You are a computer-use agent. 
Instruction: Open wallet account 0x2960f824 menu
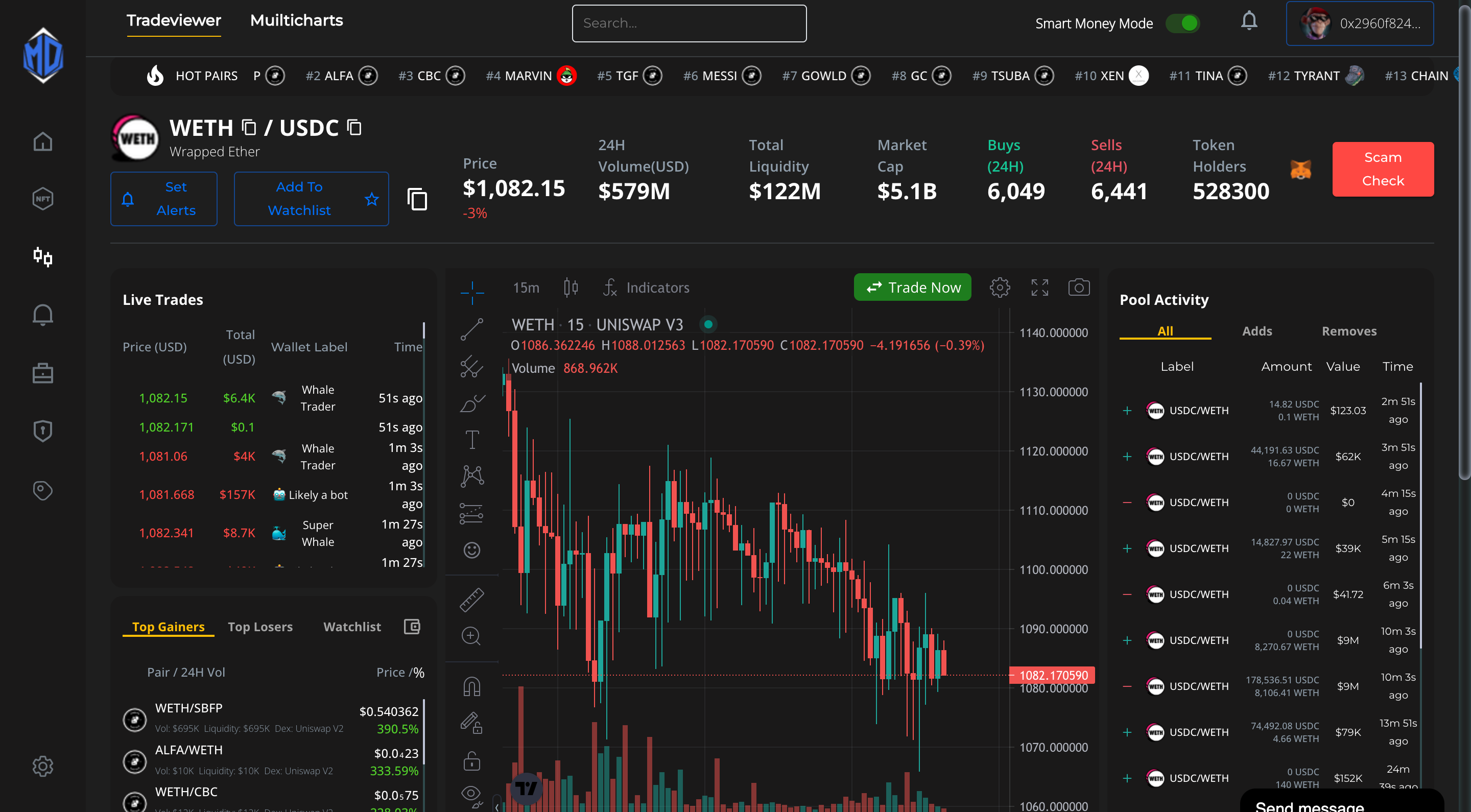[x=1359, y=23]
